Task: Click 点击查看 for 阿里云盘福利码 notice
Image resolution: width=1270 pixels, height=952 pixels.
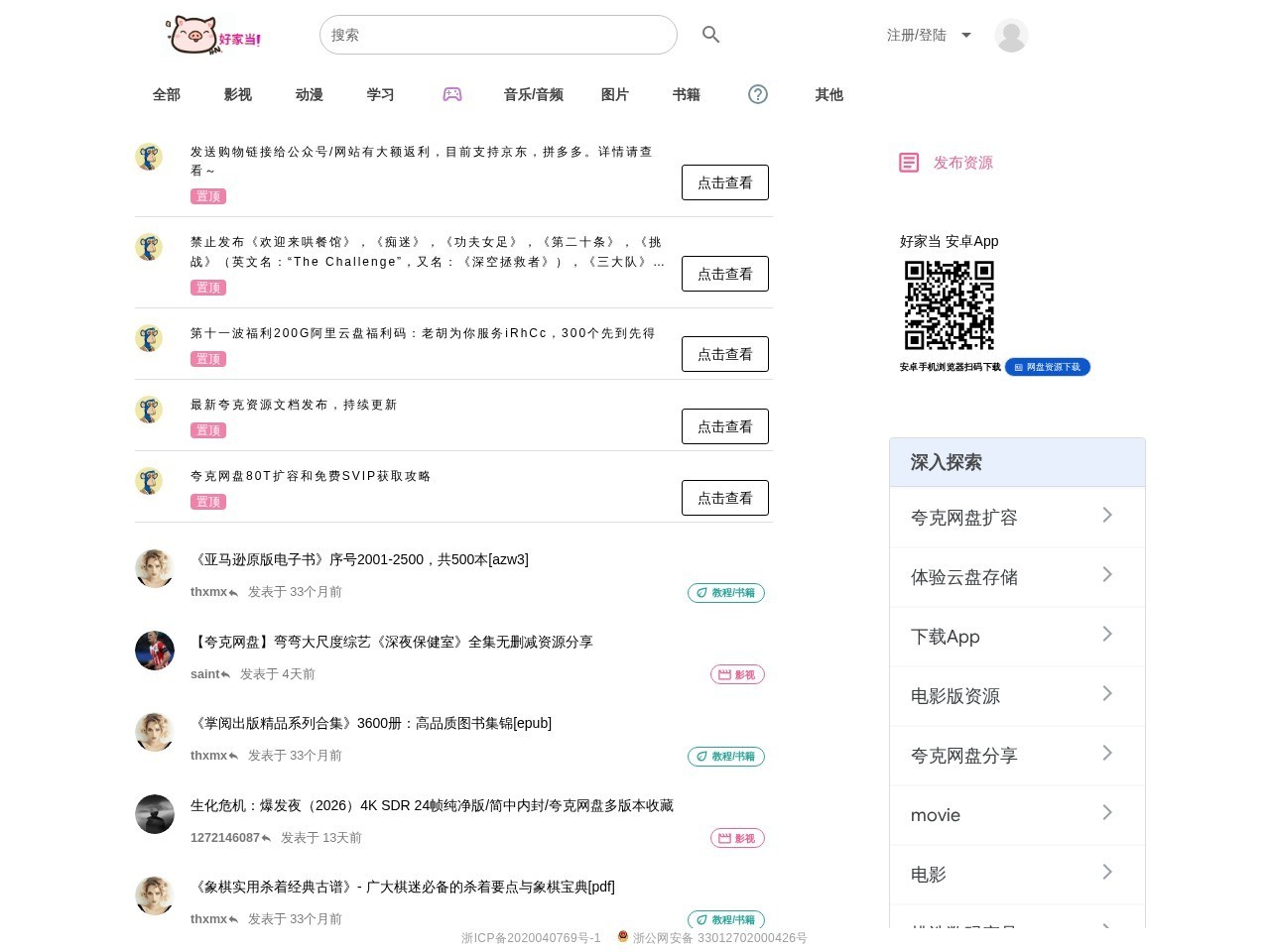Action: (x=725, y=354)
